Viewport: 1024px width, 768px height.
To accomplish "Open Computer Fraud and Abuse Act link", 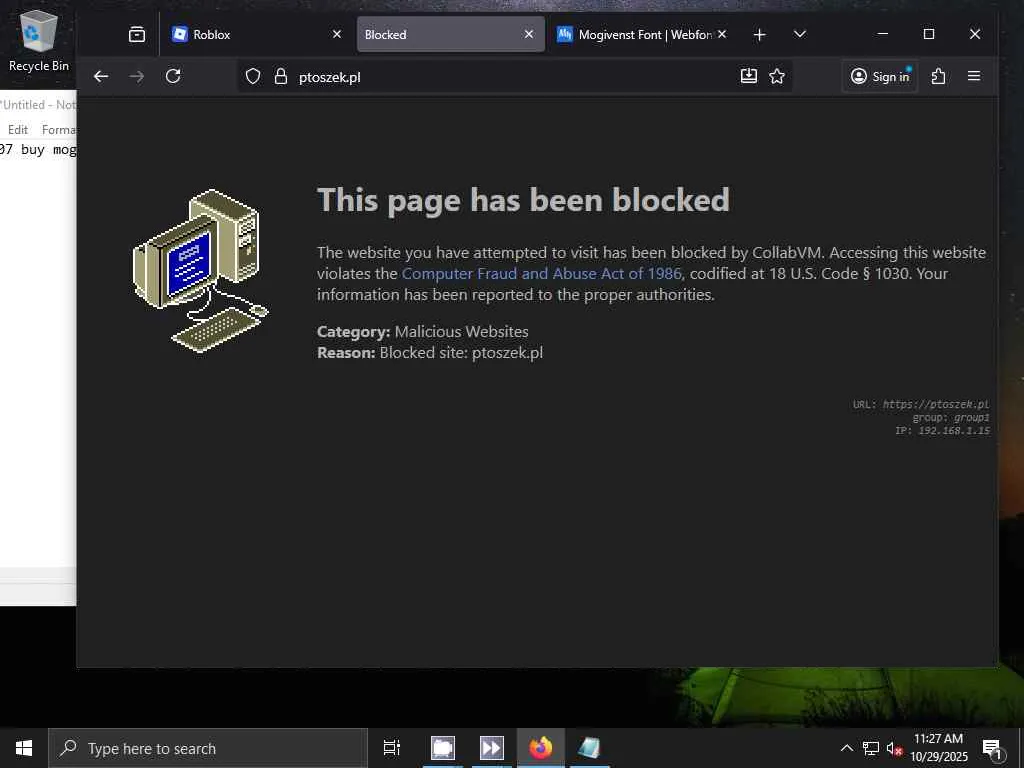I will pos(541,274).
